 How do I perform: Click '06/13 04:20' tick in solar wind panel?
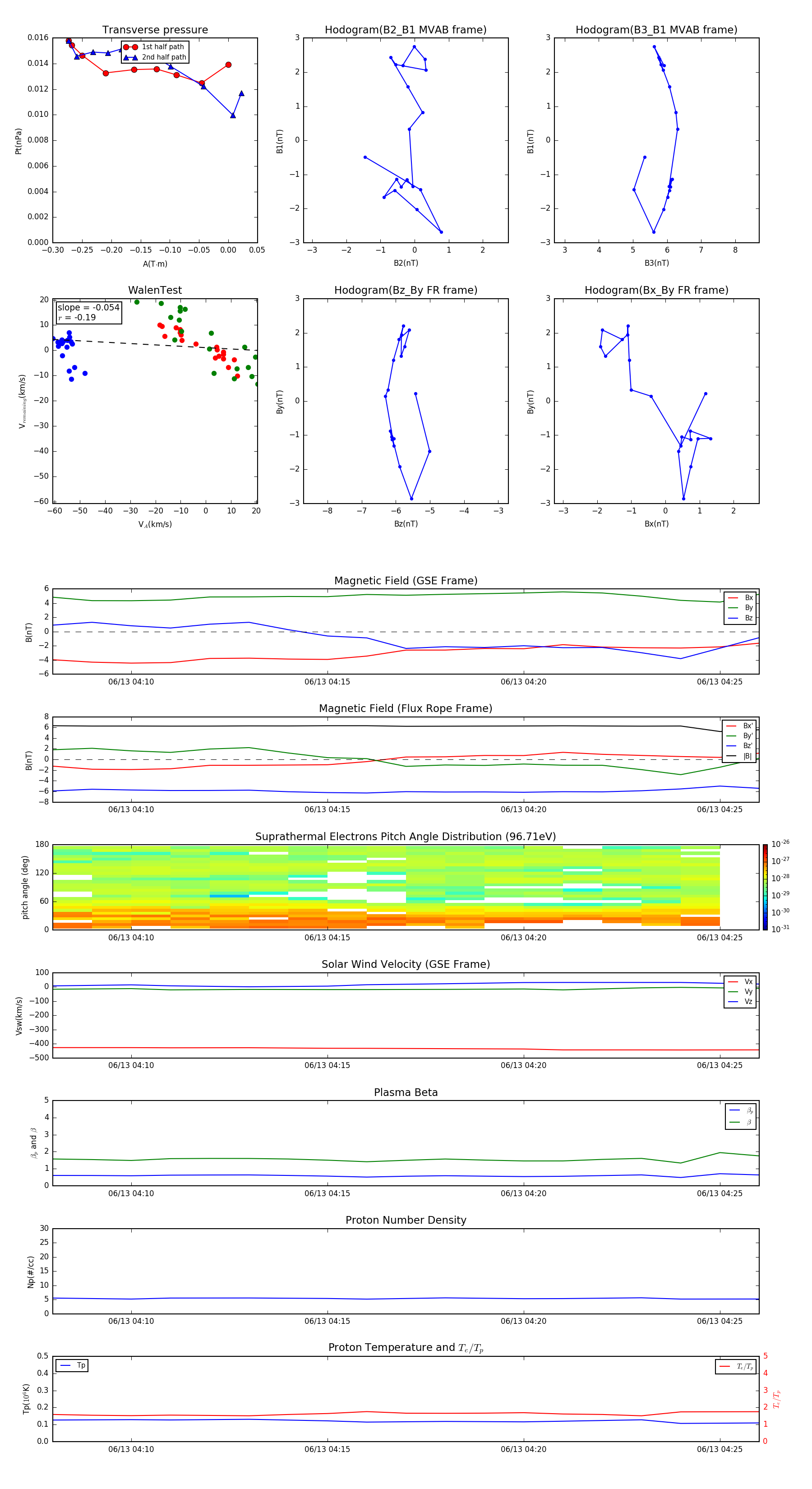524,1065
